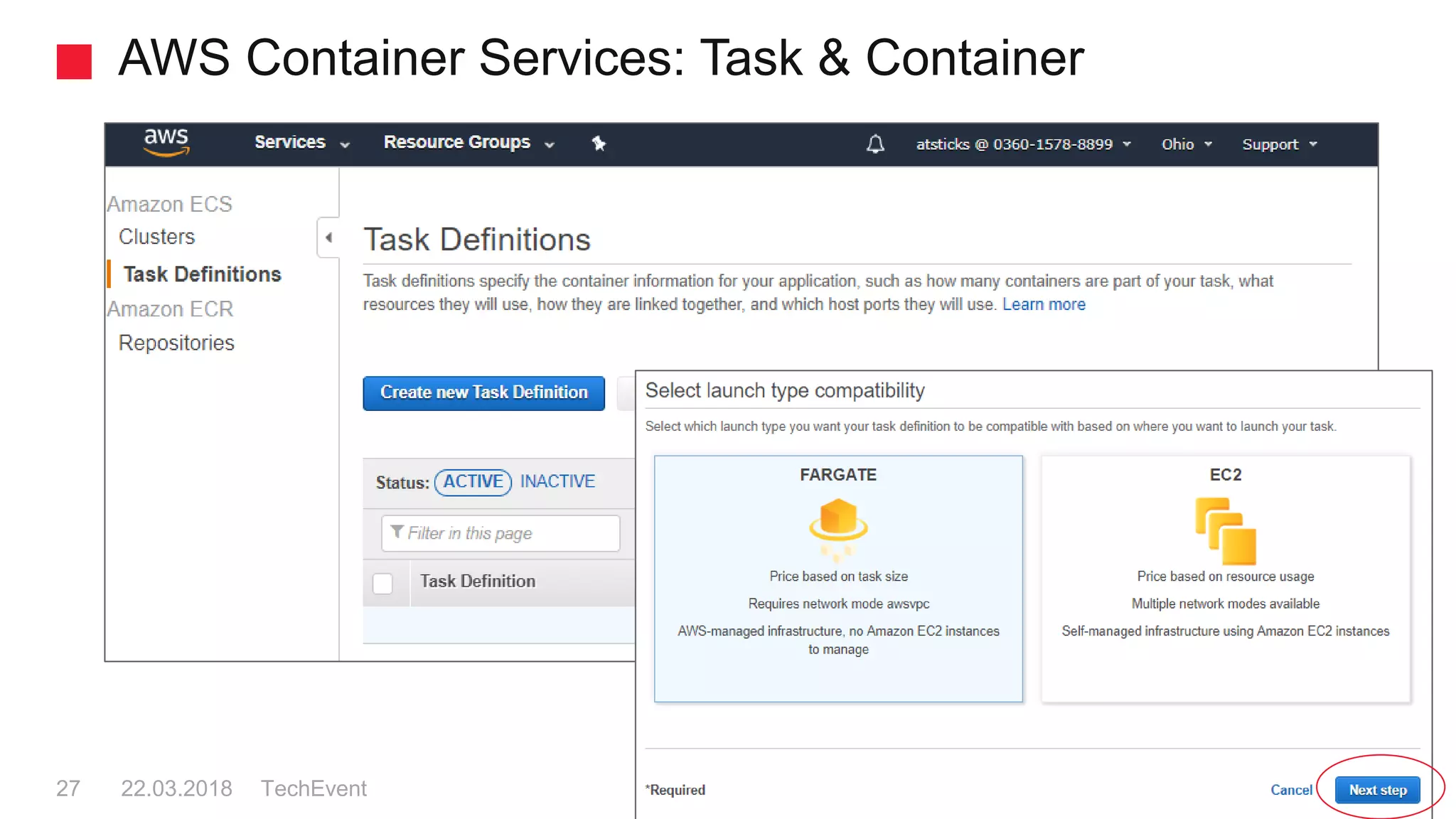The height and width of the screenshot is (819, 1456).
Task: Click the AWS logo home icon
Action: (x=166, y=142)
